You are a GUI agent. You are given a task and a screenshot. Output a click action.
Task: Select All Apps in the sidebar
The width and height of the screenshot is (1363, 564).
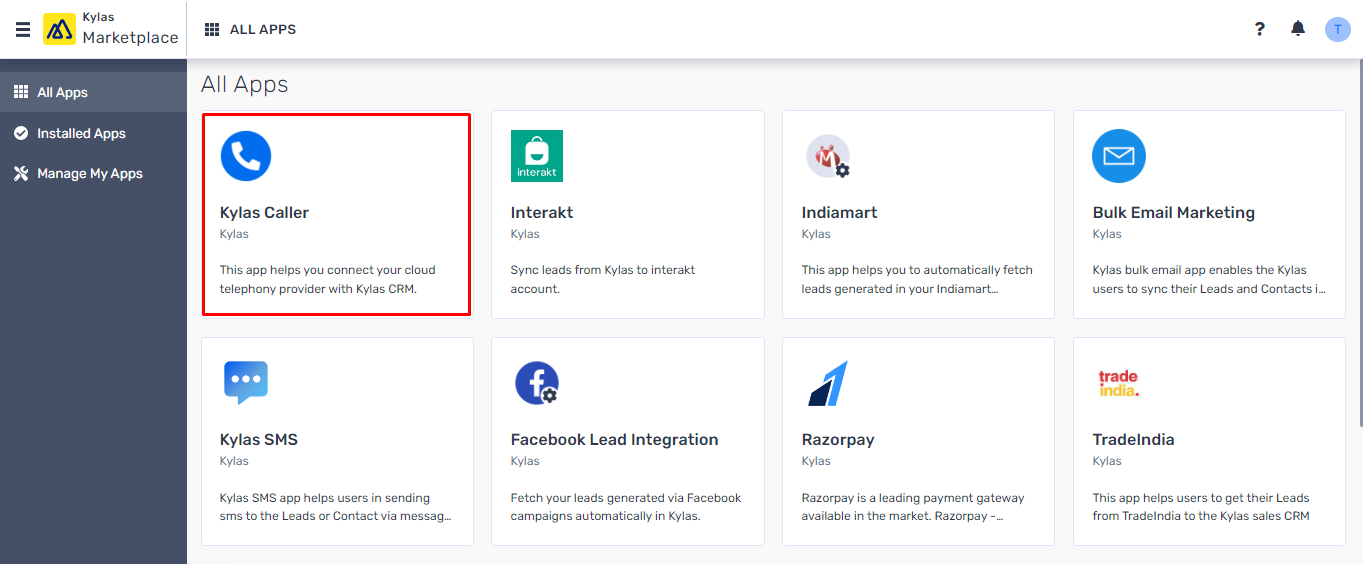tap(93, 92)
